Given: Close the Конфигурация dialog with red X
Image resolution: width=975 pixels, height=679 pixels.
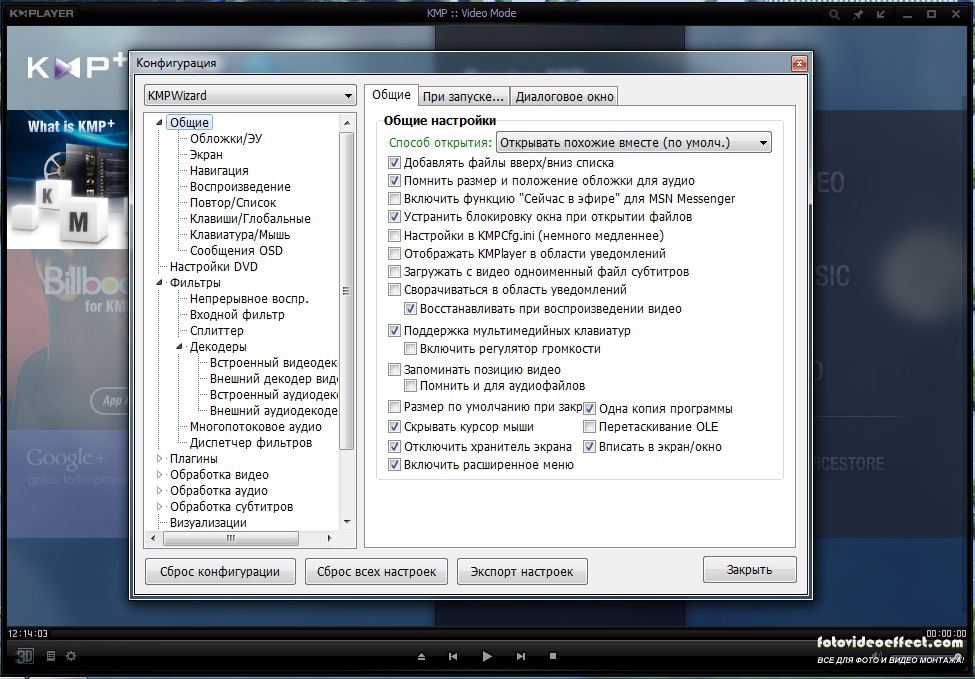Looking at the screenshot, I should 799,63.
